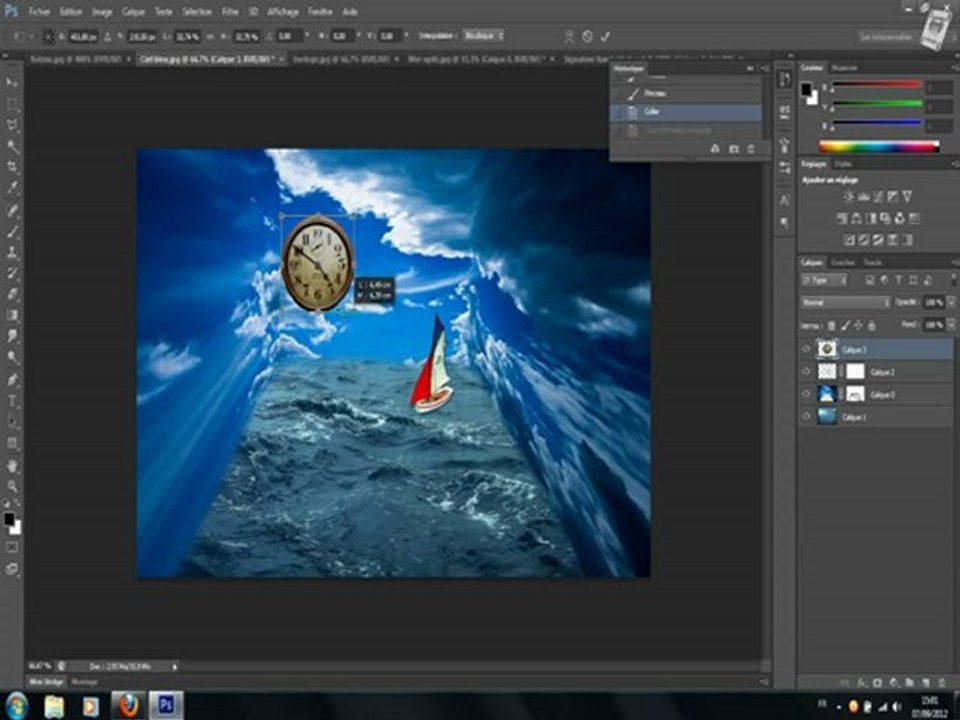This screenshot has height=720, width=960.
Task: Select the Brush tool
Action: pyautogui.click(x=12, y=231)
